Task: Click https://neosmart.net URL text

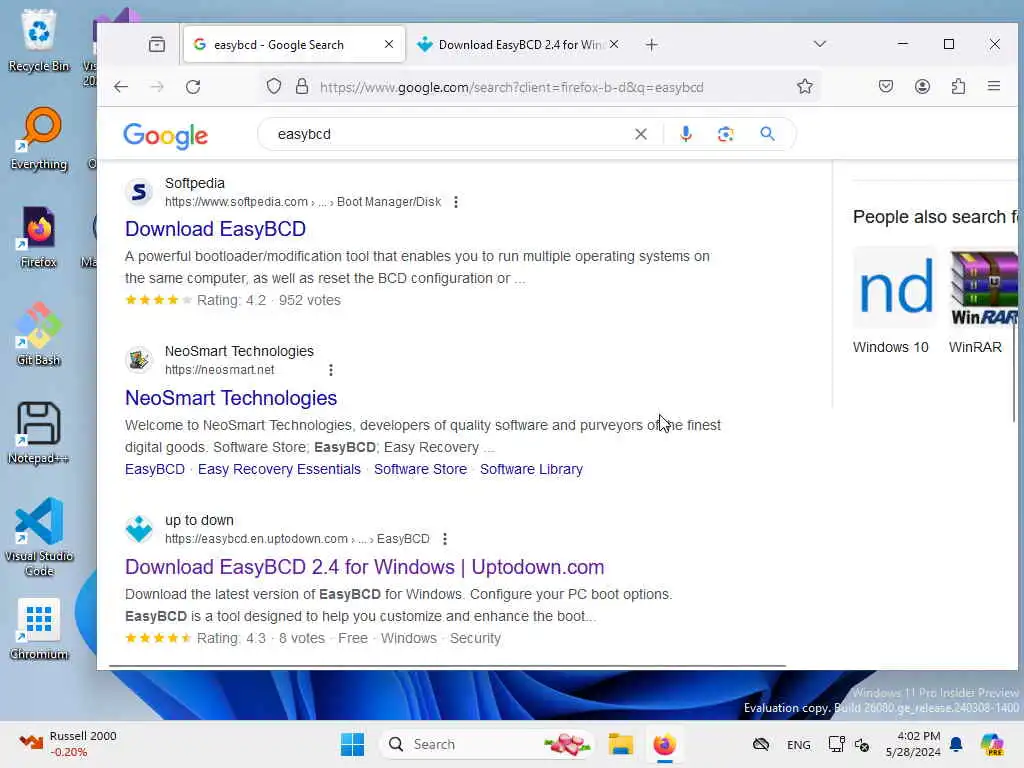Action: point(219,370)
